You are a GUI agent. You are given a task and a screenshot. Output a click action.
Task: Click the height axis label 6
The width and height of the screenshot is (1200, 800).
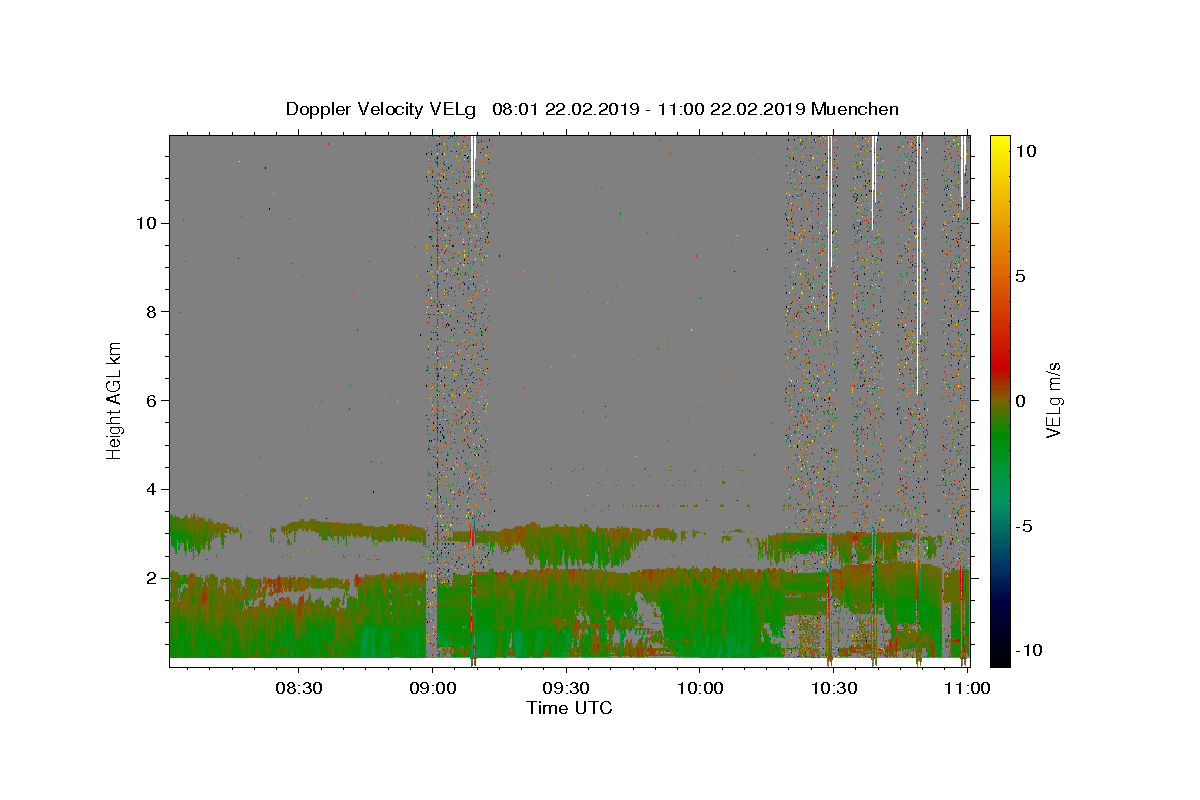click(150, 400)
